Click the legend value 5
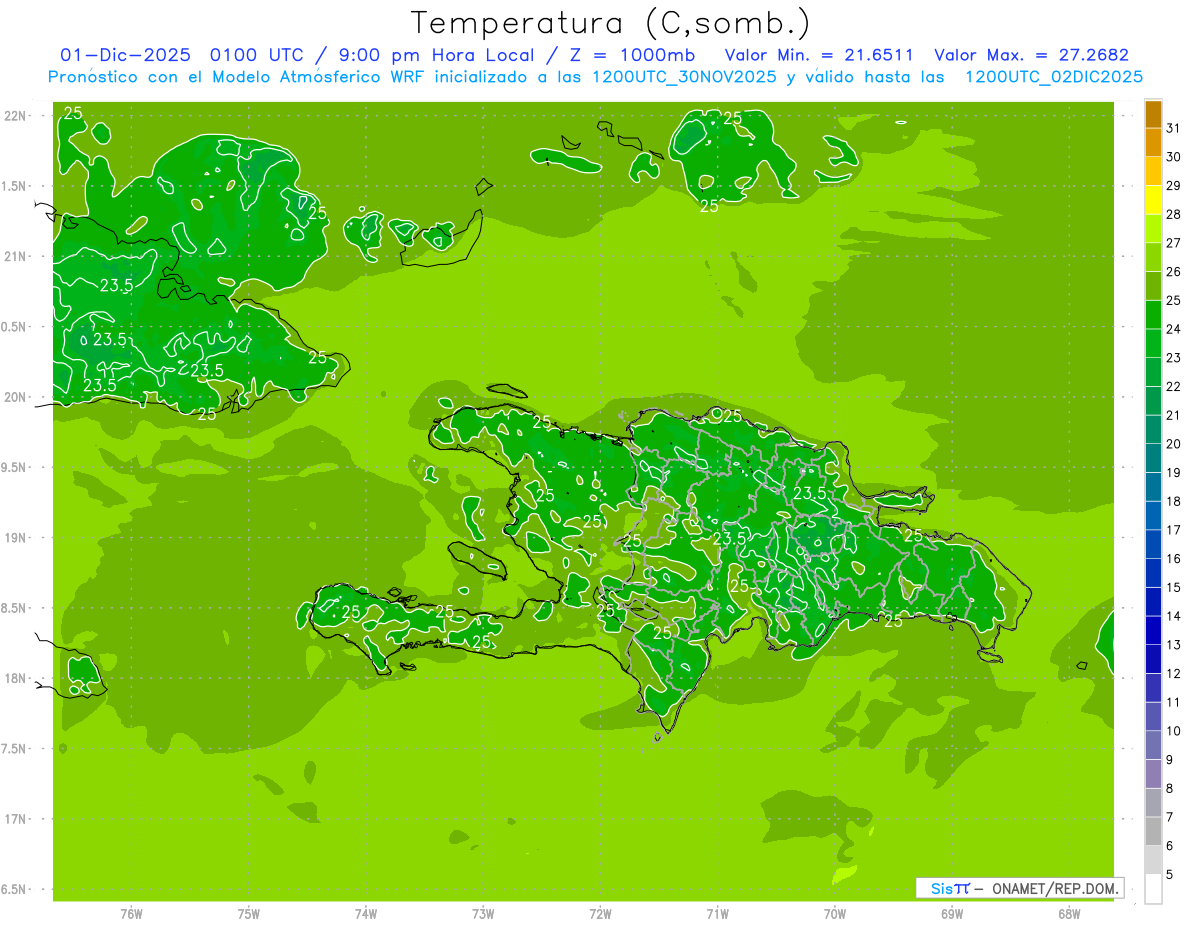This screenshot has width=1200, height=927. [x=1170, y=875]
